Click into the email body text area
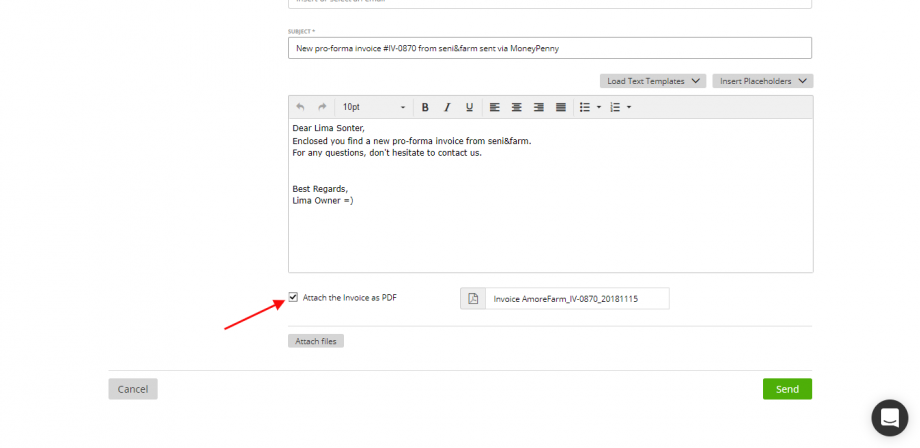Viewport: 920px width, 448px height. click(550, 195)
